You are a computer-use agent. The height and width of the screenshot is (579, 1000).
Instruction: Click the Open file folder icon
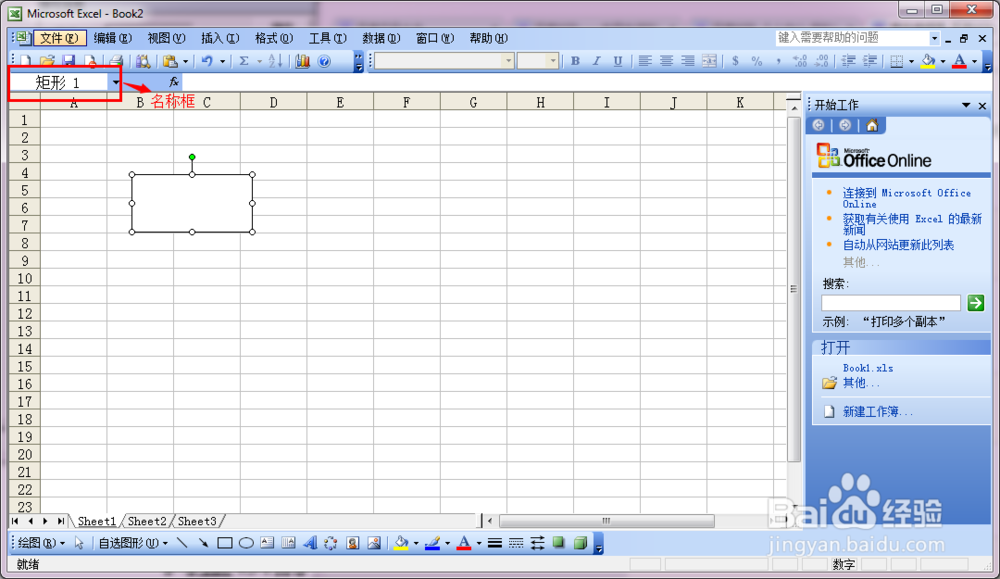click(x=47, y=61)
